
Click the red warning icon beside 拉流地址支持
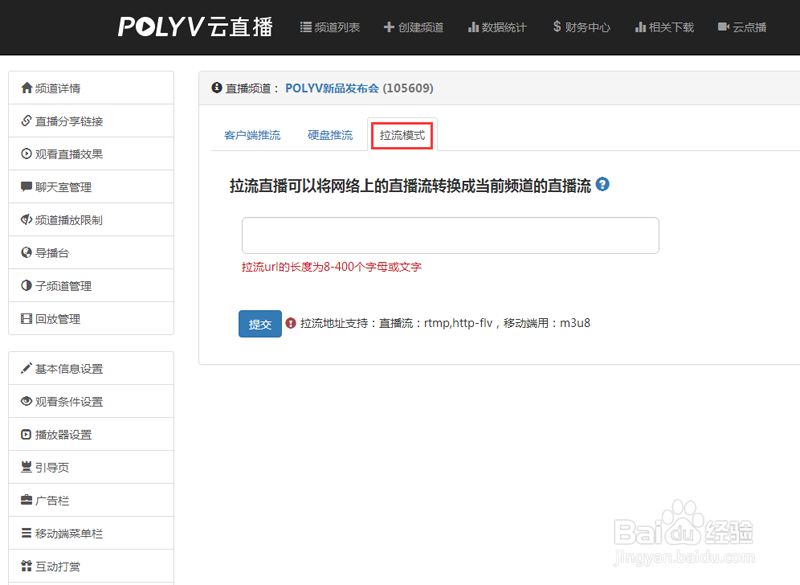[291, 323]
